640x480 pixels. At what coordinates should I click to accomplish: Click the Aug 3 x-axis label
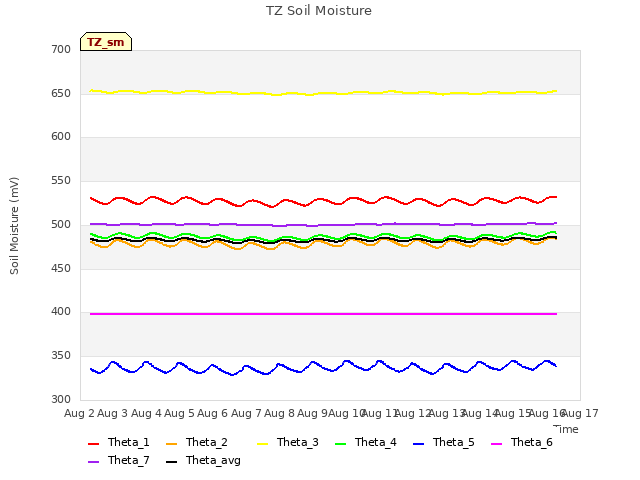(113, 413)
